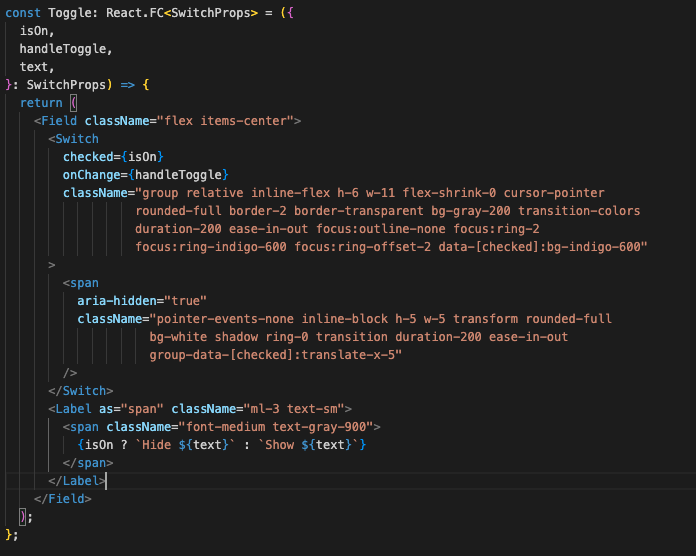Click 'React.FC' in the declaration
The width and height of the screenshot is (696, 556).
[134, 13]
